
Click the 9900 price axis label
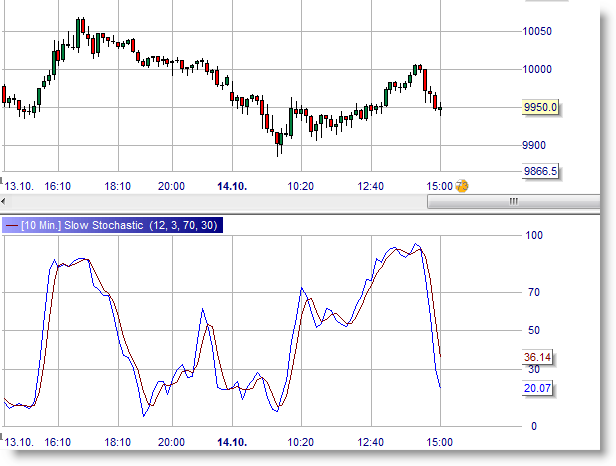tap(534, 145)
